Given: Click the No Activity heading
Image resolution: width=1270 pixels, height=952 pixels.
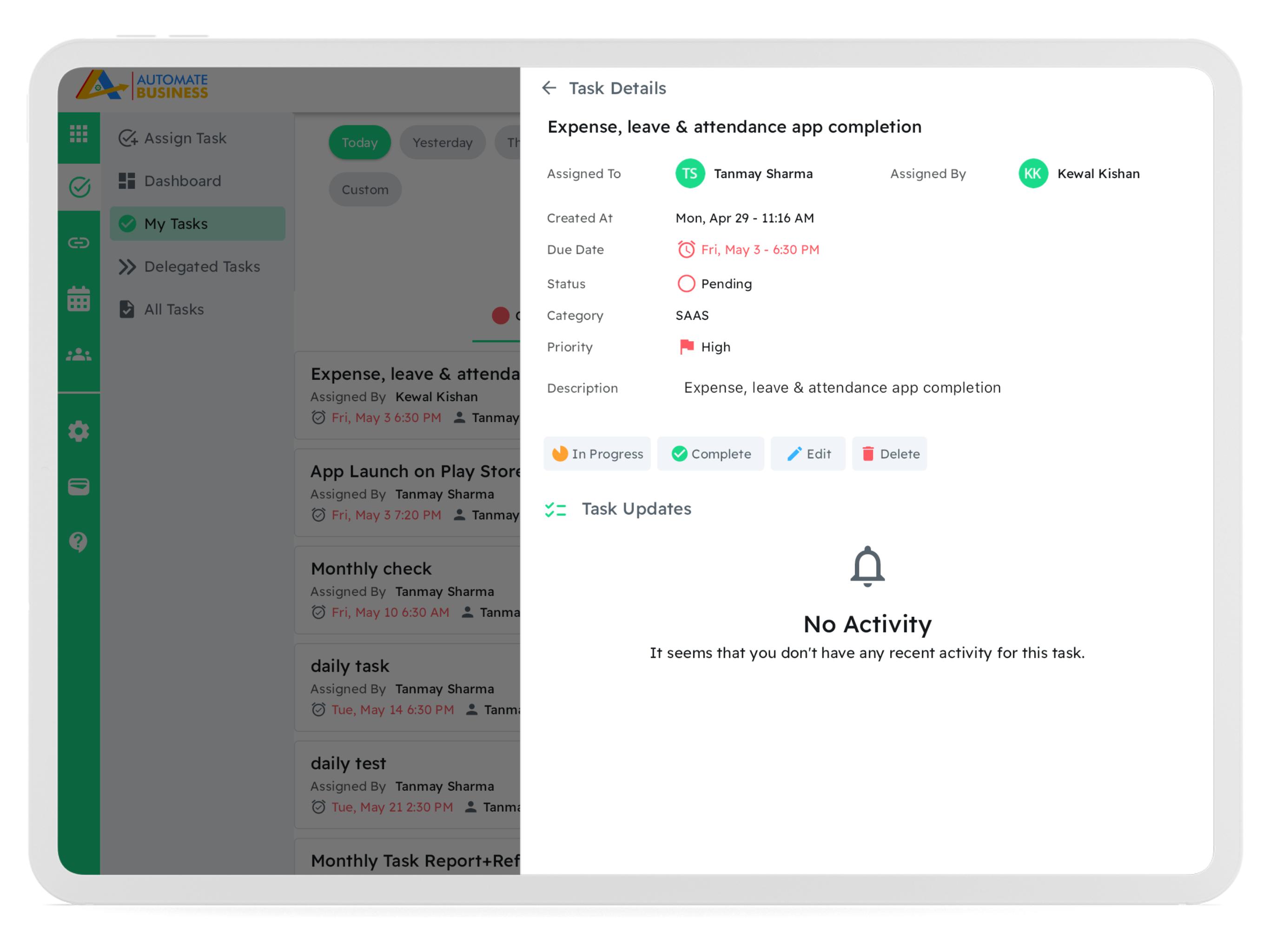Looking at the screenshot, I should [x=867, y=624].
